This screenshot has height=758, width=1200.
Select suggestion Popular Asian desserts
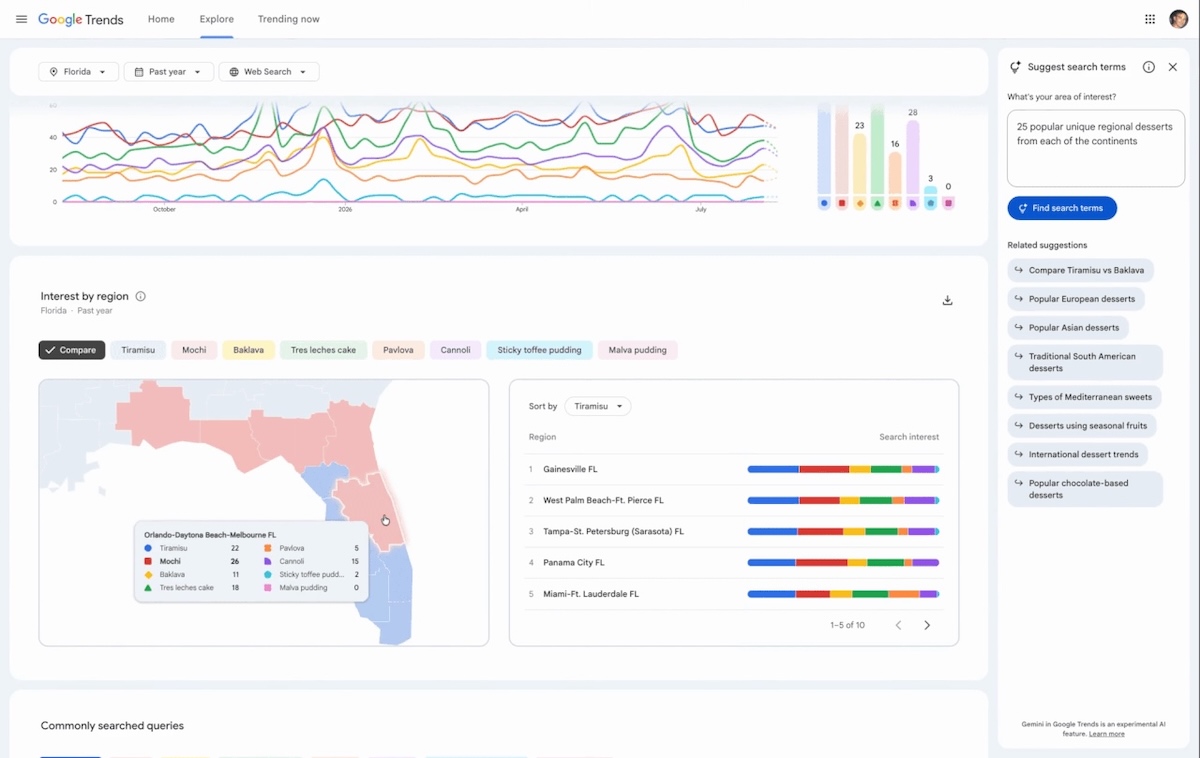pyautogui.click(x=1067, y=327)
